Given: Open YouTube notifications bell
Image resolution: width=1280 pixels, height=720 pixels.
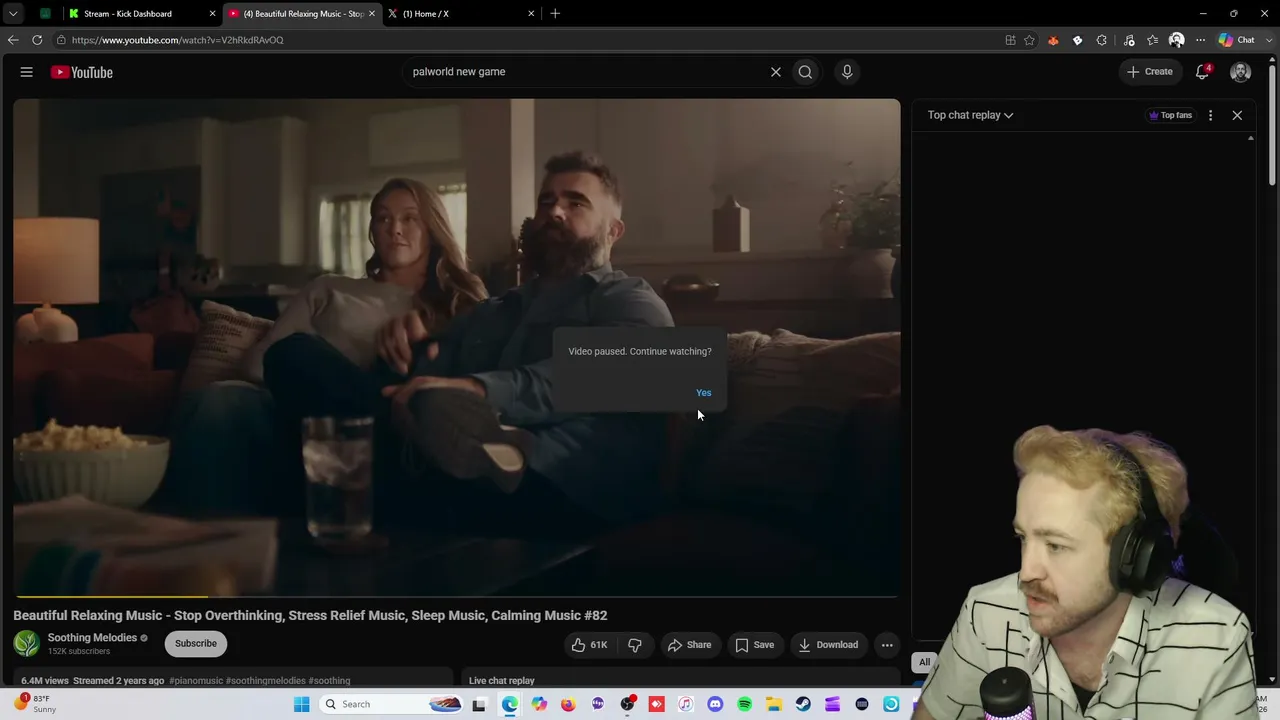Looking at the screenshot, I should [1203, 72].
